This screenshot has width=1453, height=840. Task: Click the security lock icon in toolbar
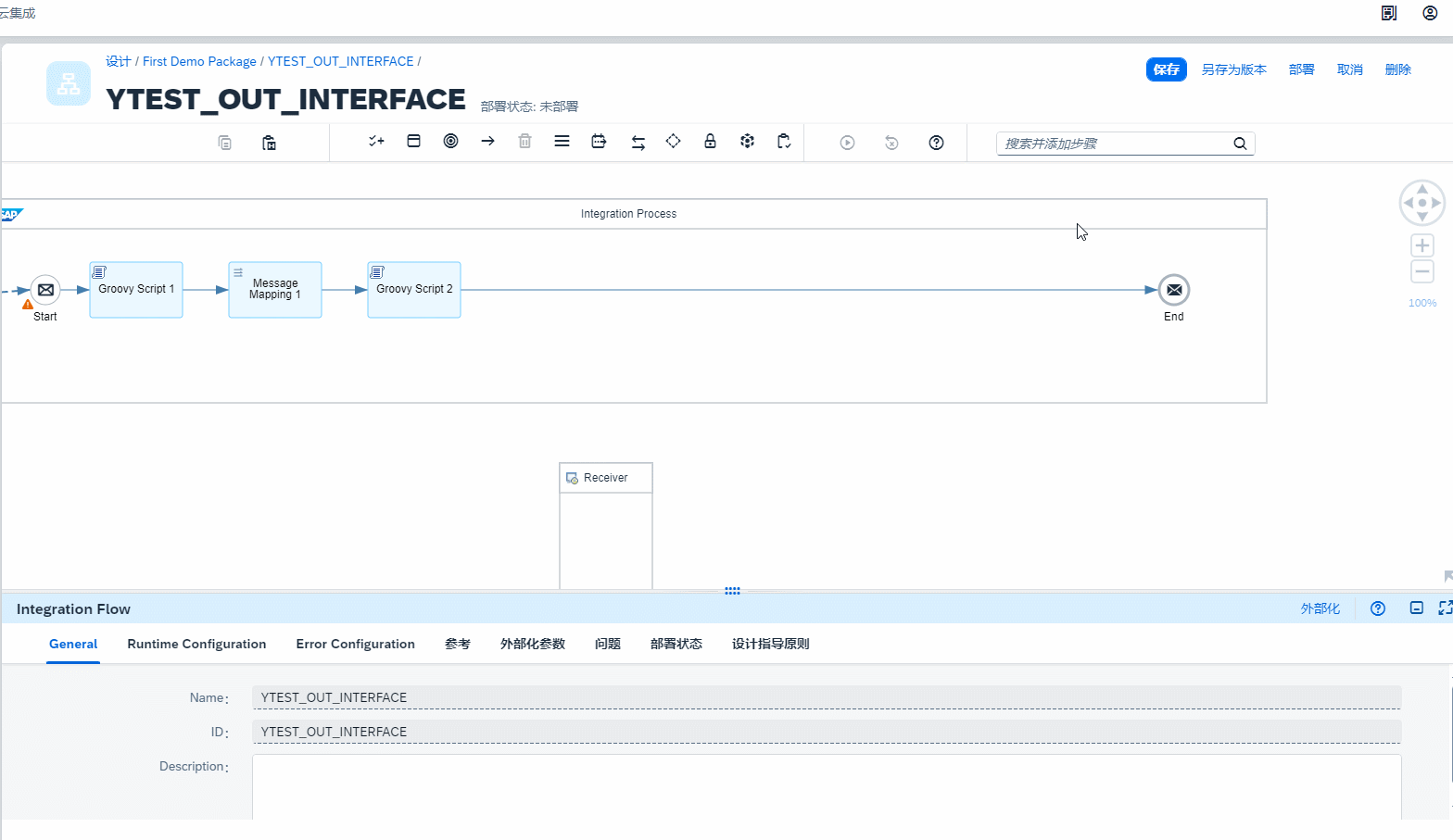pyautogui.click(x=710, y=142)
